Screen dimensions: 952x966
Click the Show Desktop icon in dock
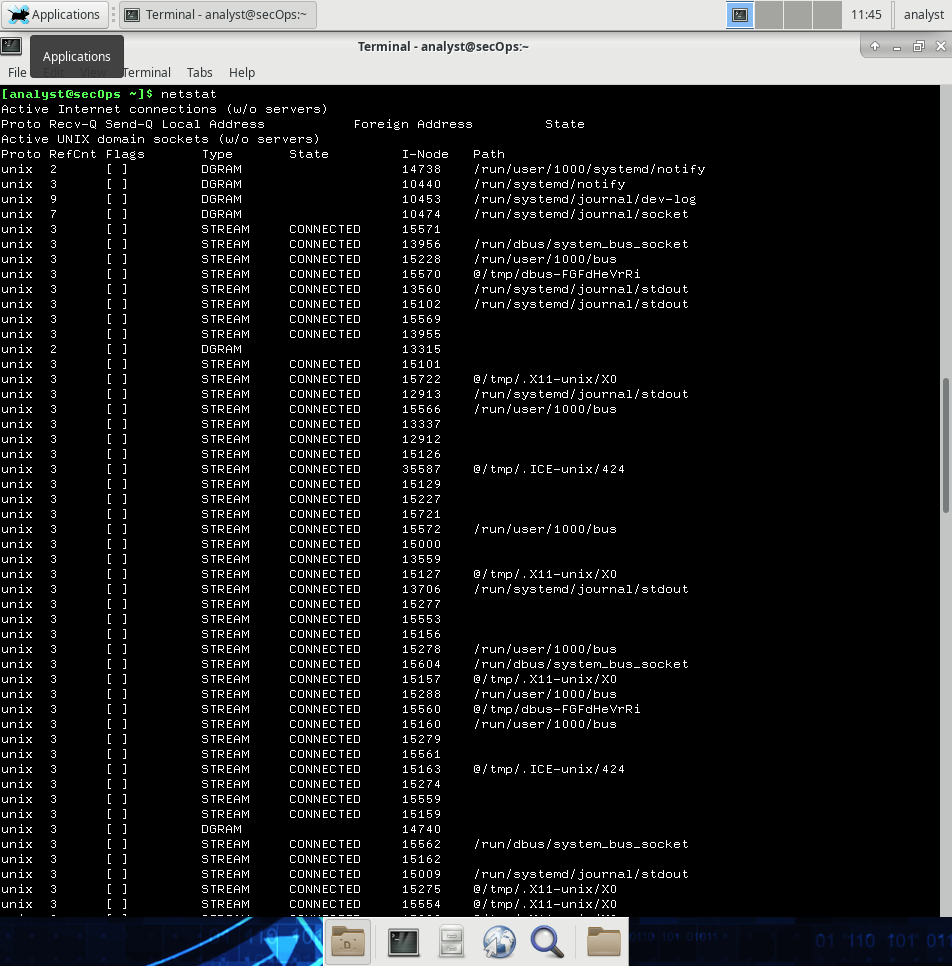pyautogui.click(x=349, y=941)
